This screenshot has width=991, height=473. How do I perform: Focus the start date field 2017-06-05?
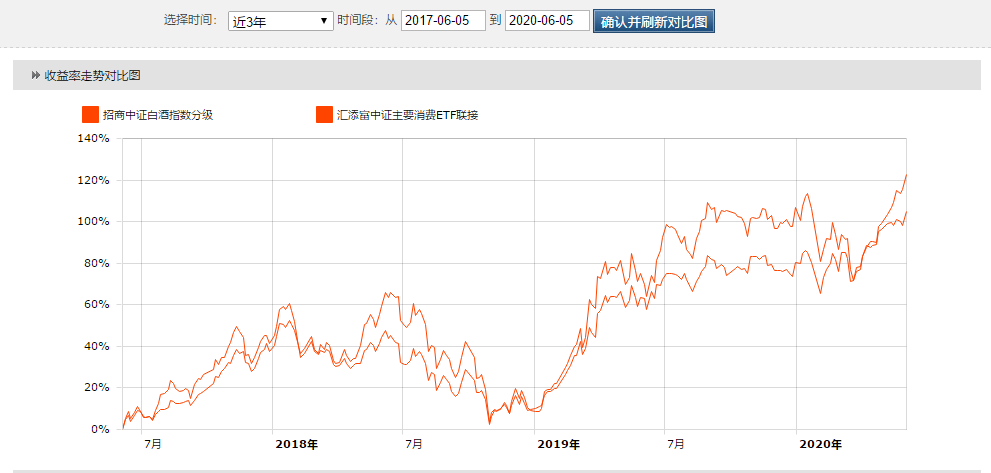point(443,21)
